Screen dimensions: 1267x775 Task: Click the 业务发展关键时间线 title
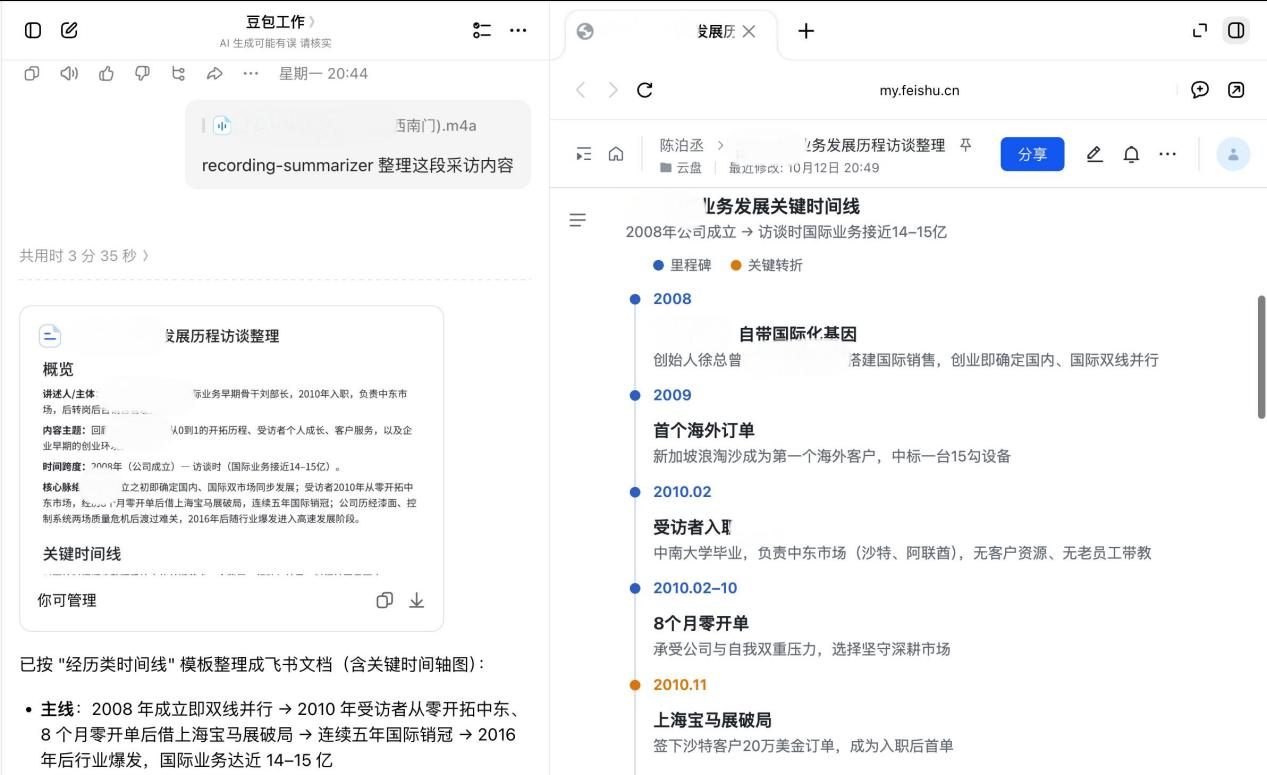coord(780,206)
